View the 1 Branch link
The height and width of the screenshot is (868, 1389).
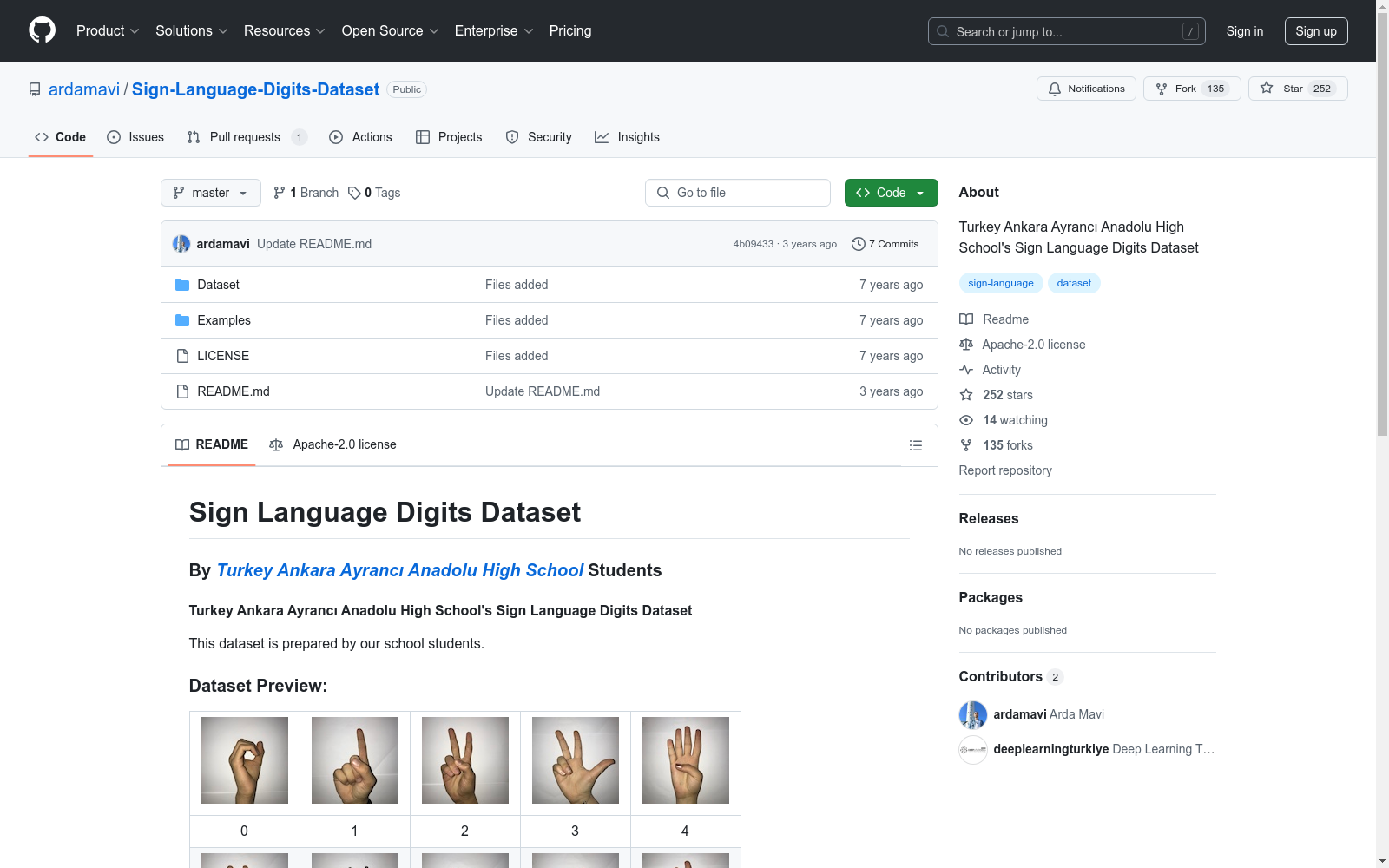coord(306,193)
